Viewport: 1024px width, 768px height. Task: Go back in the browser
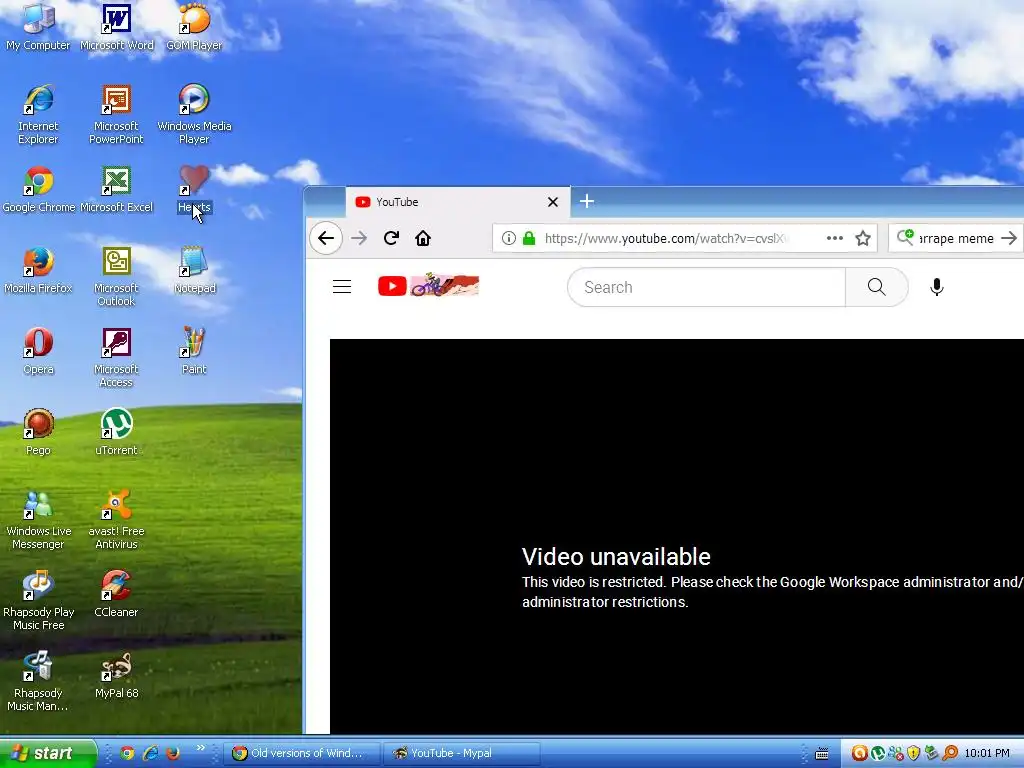pyautogui.click(x=326, y=238)
